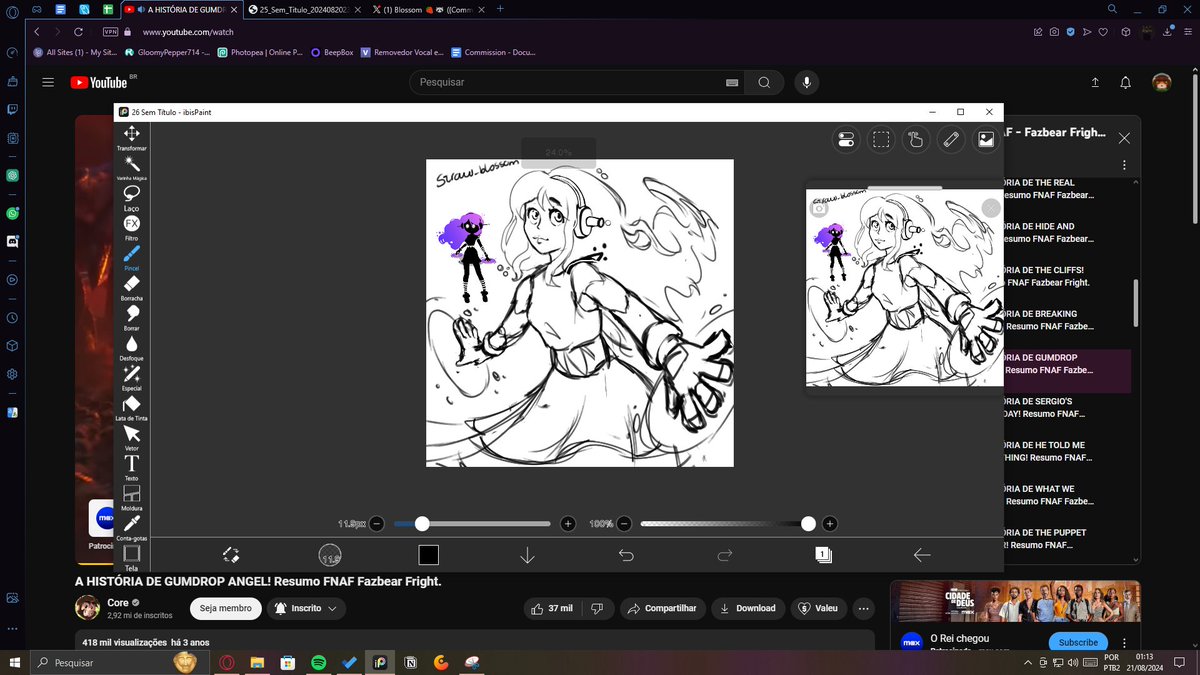This screenshot has width=1200, height=675.
Task: Open the GloomyPepper714 bookmark
Action: click(x=168, y=52)
